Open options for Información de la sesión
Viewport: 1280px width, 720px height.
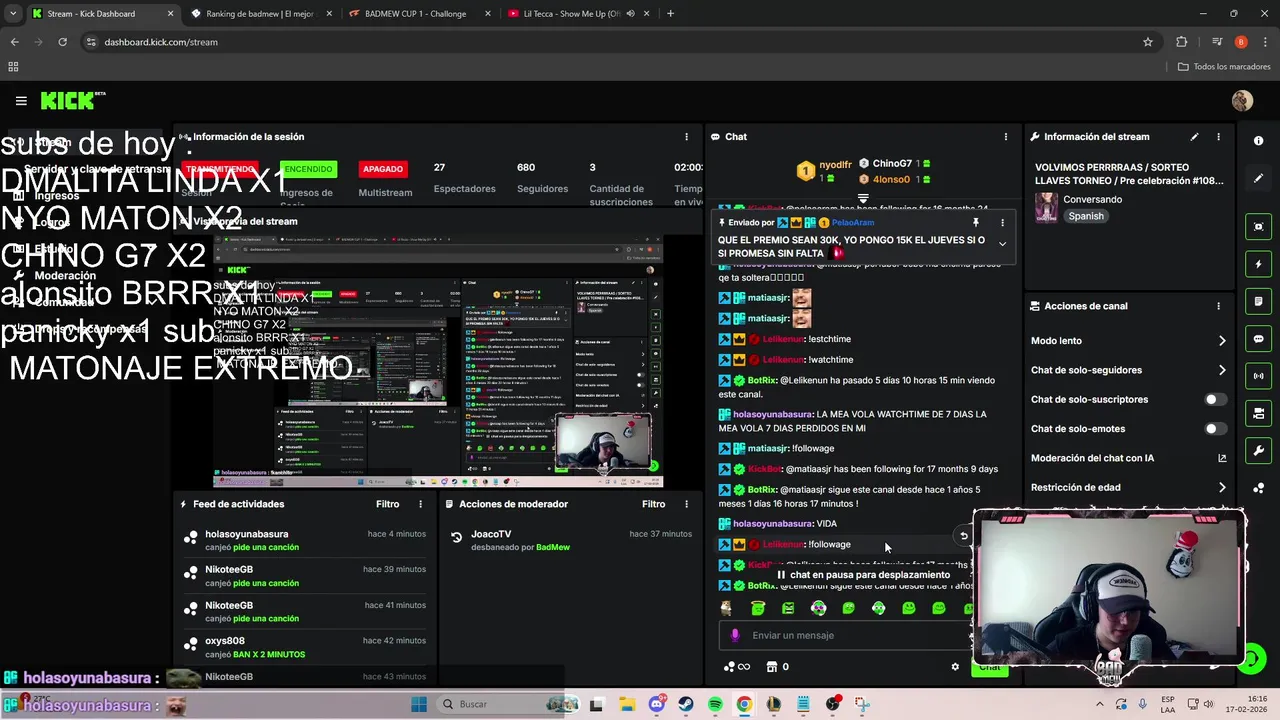[x=686, y=137]
